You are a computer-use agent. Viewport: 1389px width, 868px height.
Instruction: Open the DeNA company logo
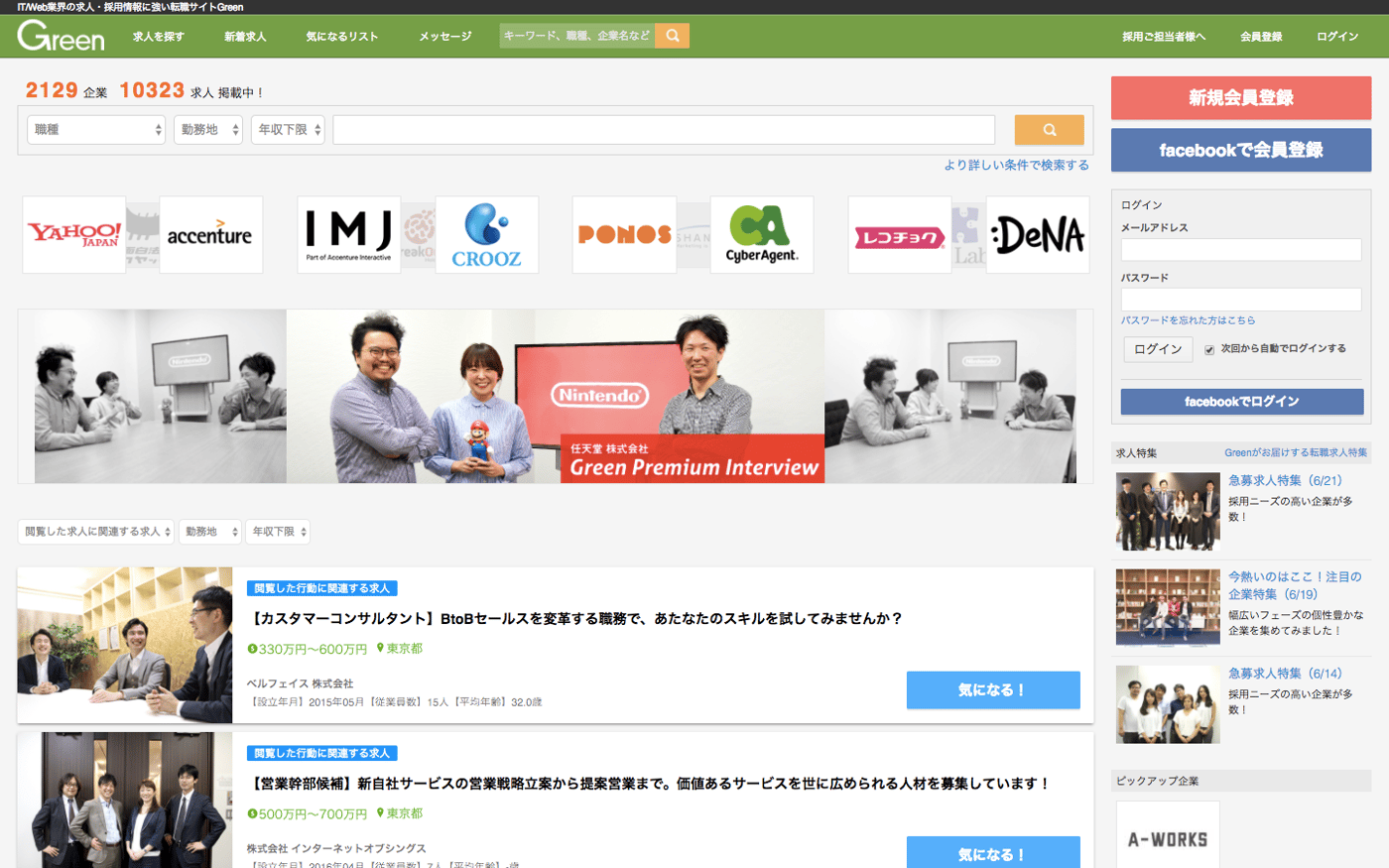point(1038,235)
